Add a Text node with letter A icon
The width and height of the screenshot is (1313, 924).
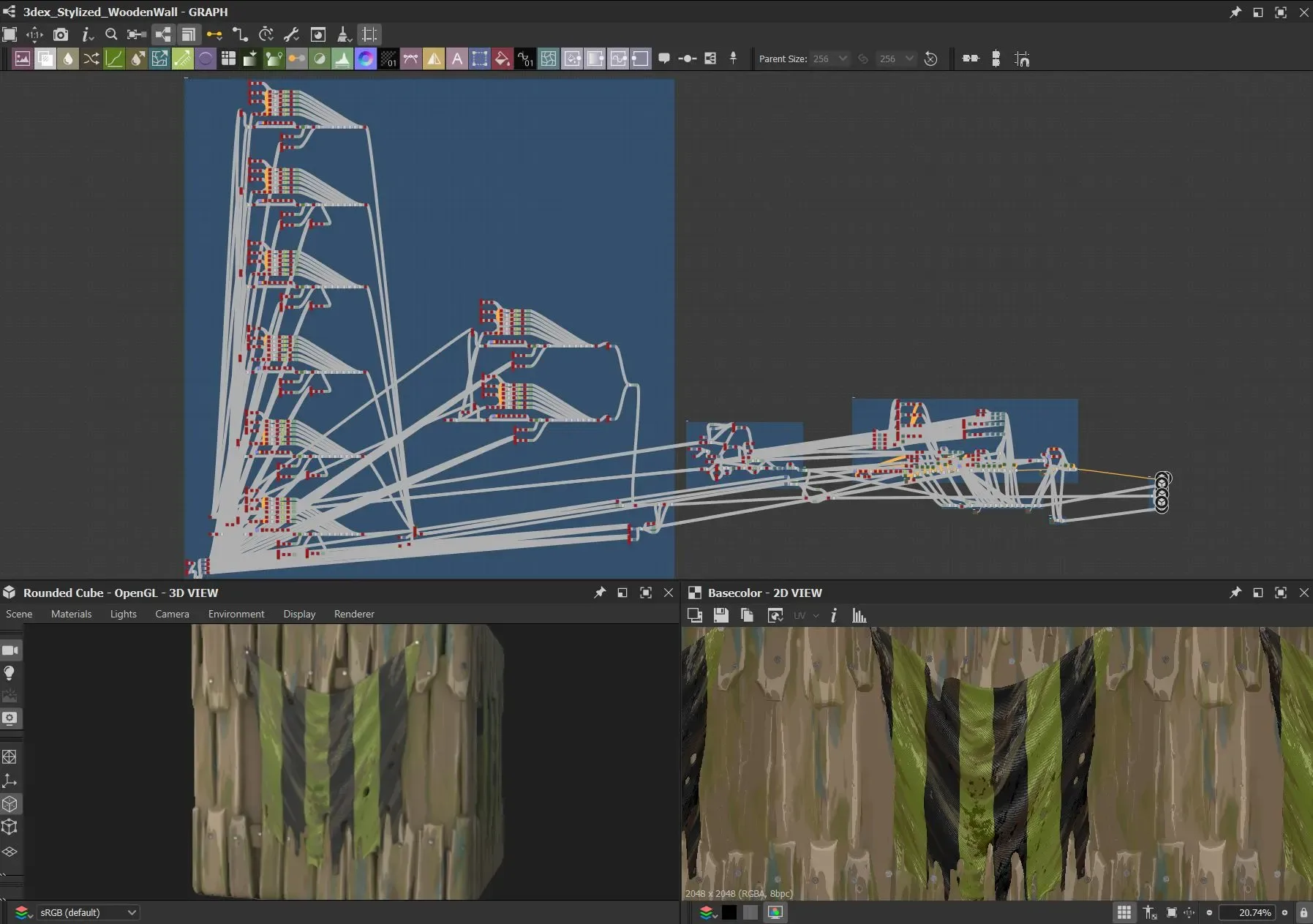tap(456, 59)
